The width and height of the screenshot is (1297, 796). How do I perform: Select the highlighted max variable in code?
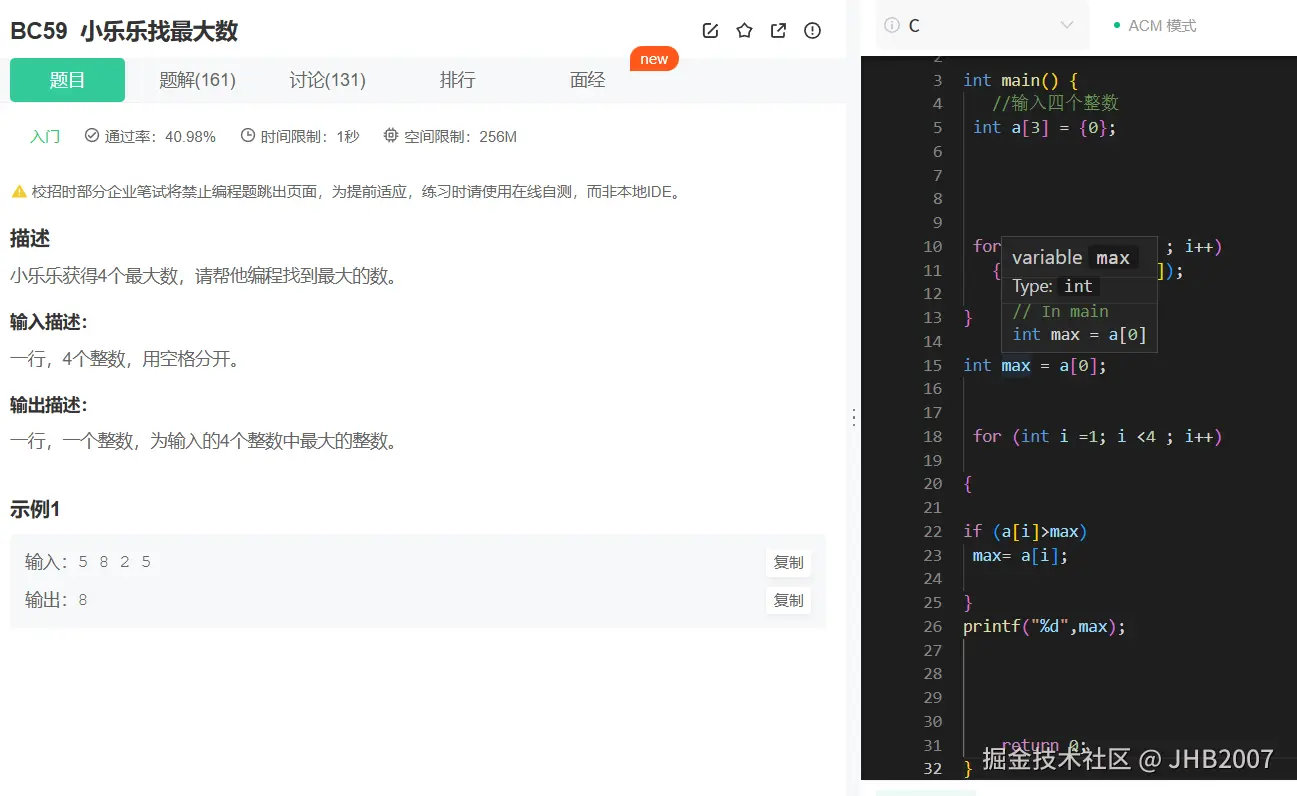point(1015,365)
